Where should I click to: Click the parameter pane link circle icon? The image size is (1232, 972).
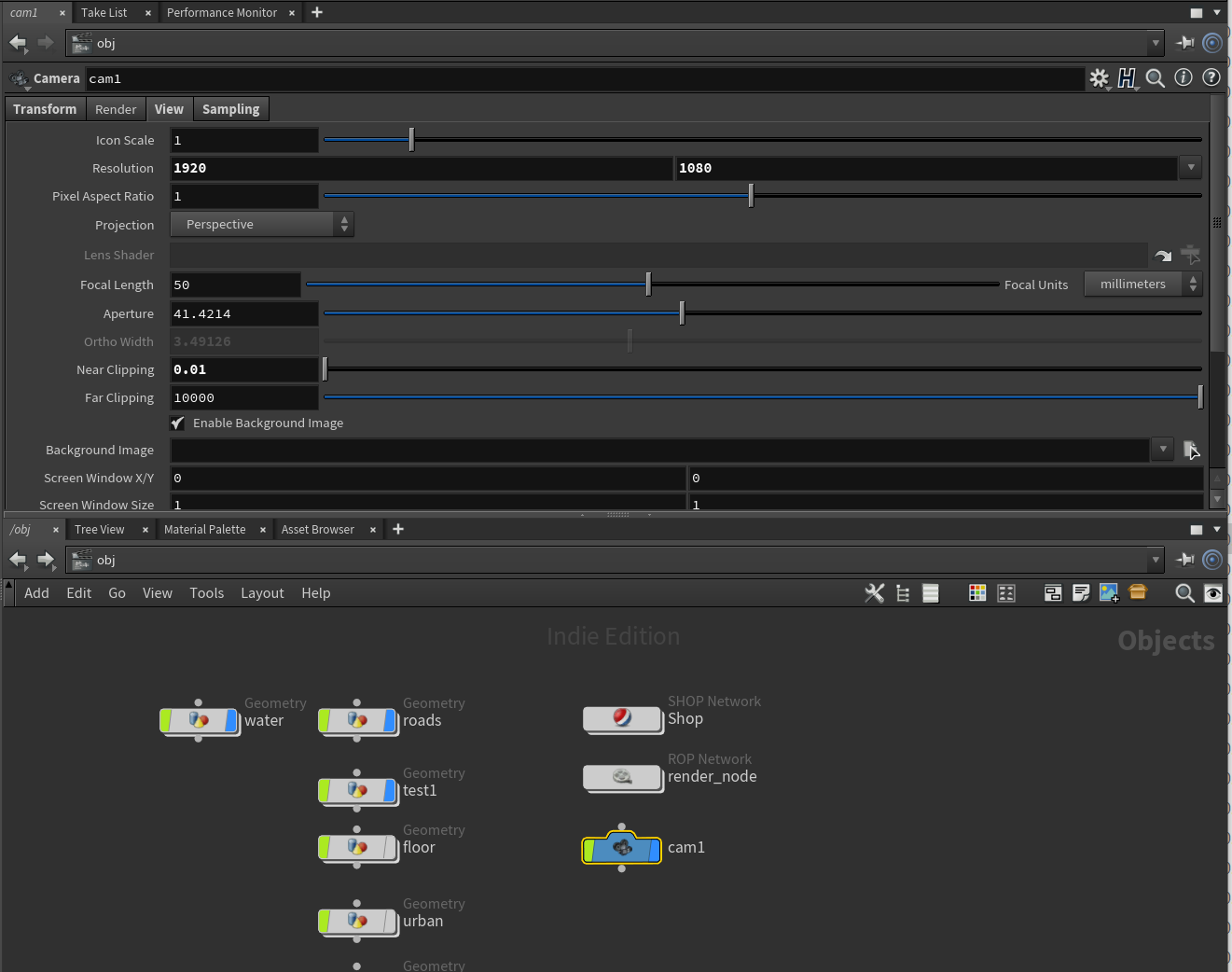[1212, 42]
